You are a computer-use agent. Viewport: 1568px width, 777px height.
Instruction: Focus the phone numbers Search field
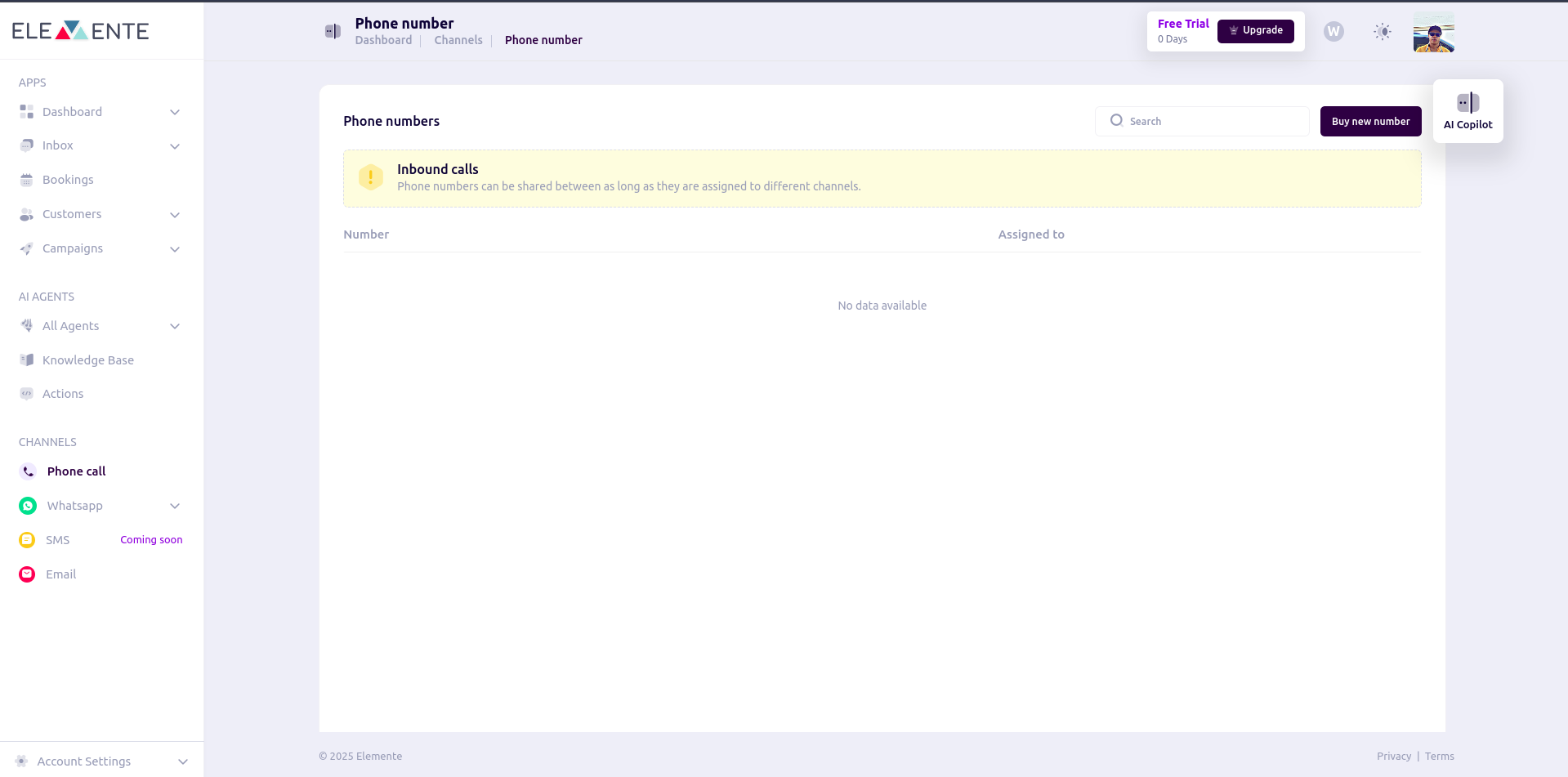[1202, 121]
